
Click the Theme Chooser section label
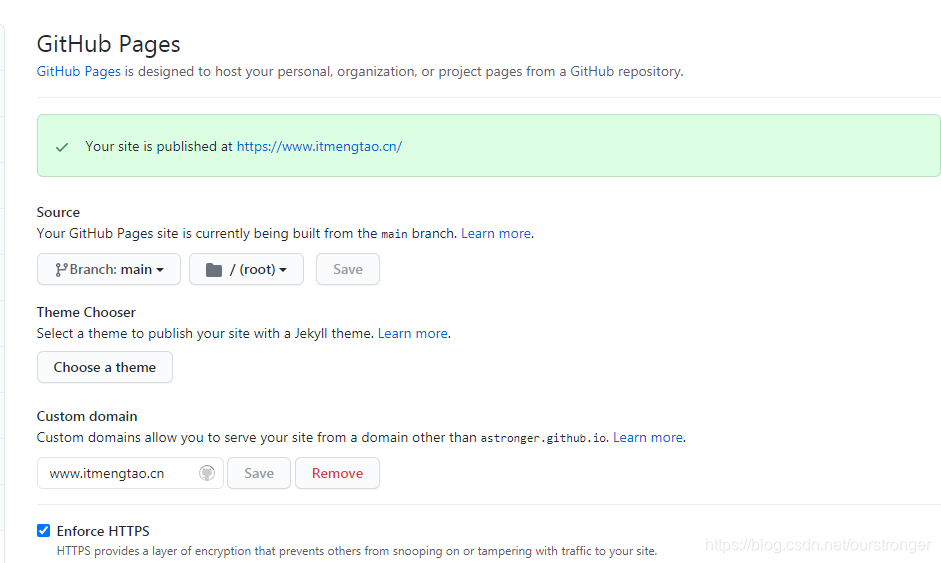(x=86, y=313)
